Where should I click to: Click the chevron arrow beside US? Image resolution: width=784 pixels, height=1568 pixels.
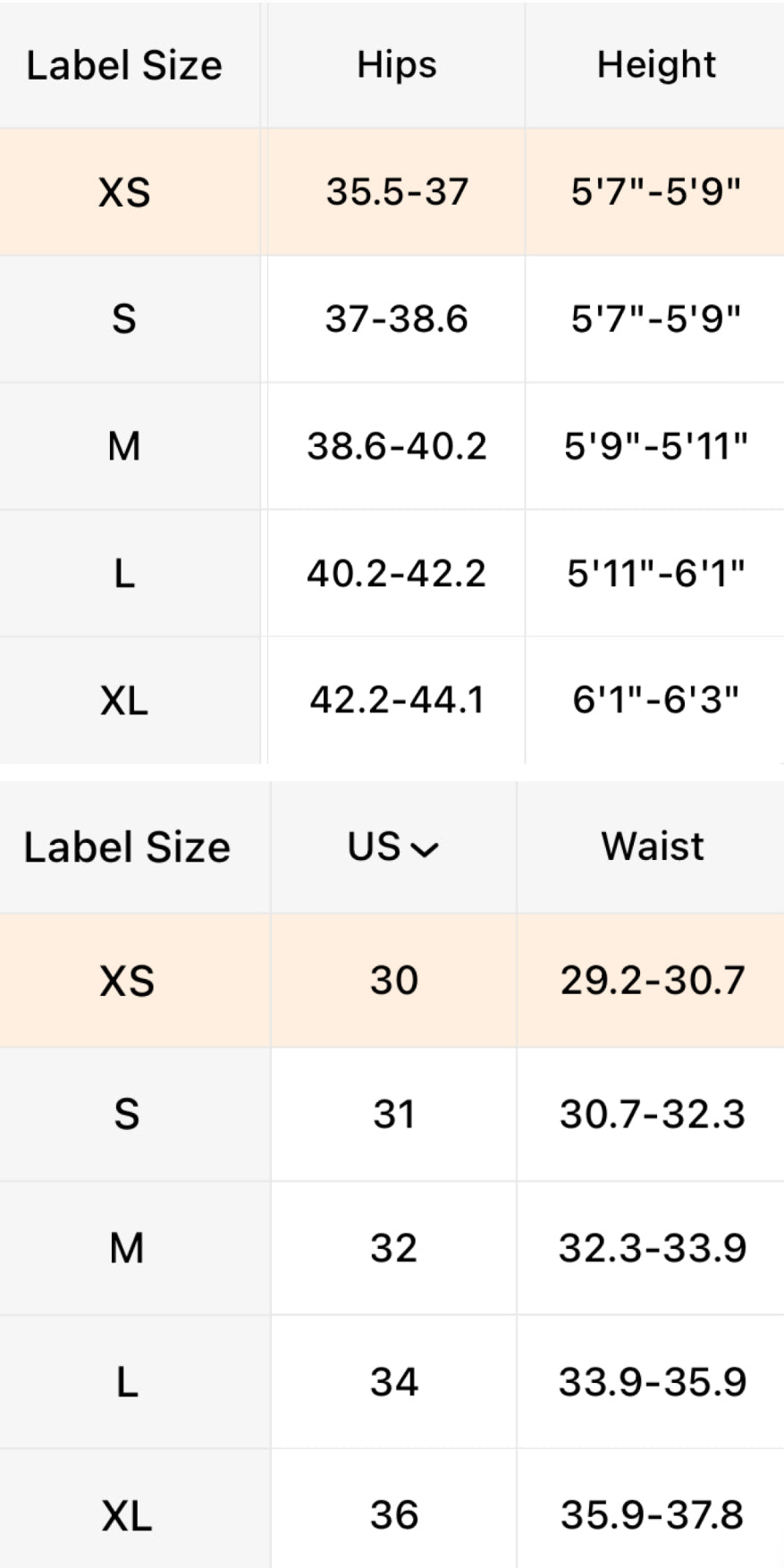(426, 849)
